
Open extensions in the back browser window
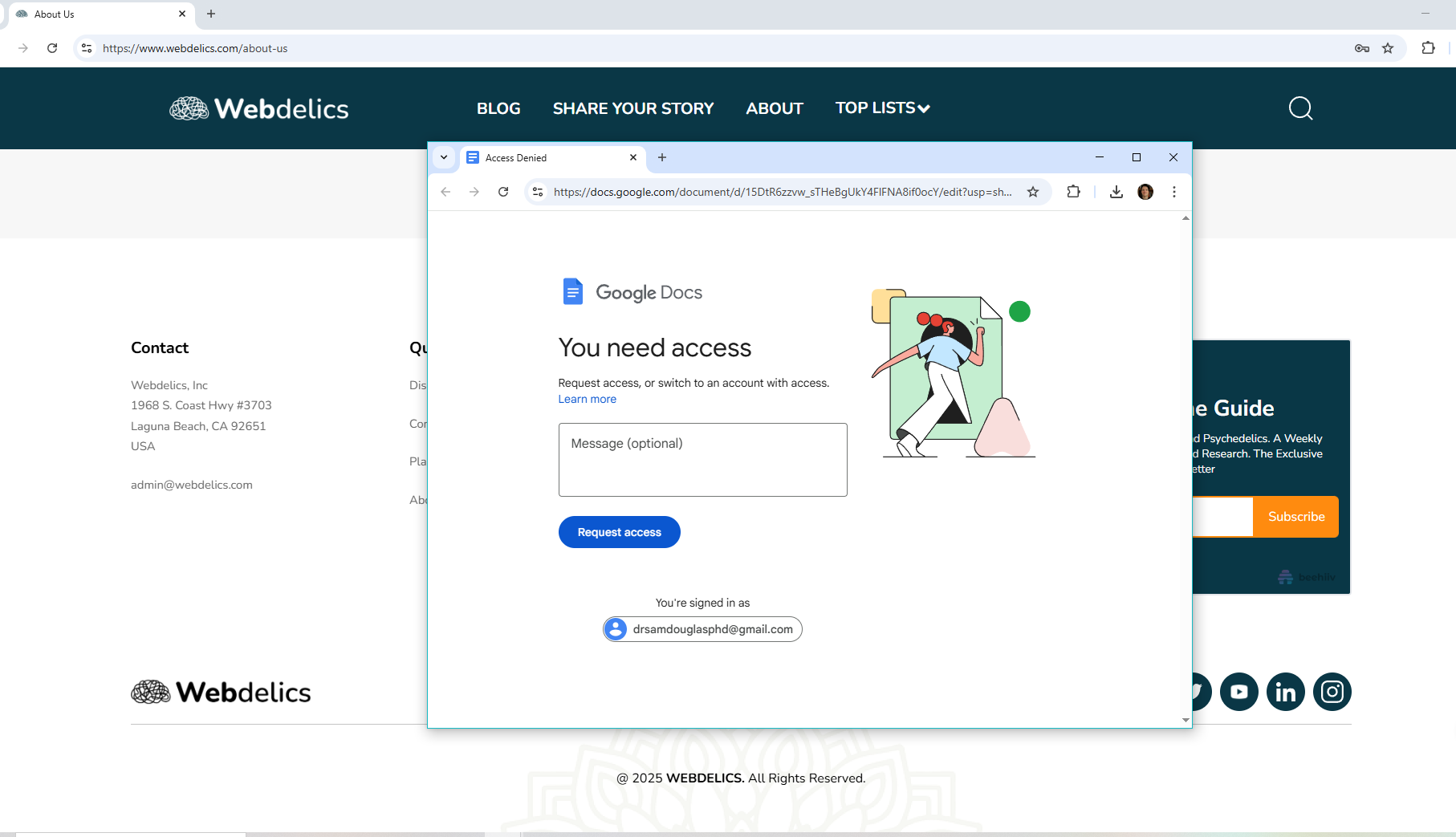click(x=1428, y=48)
